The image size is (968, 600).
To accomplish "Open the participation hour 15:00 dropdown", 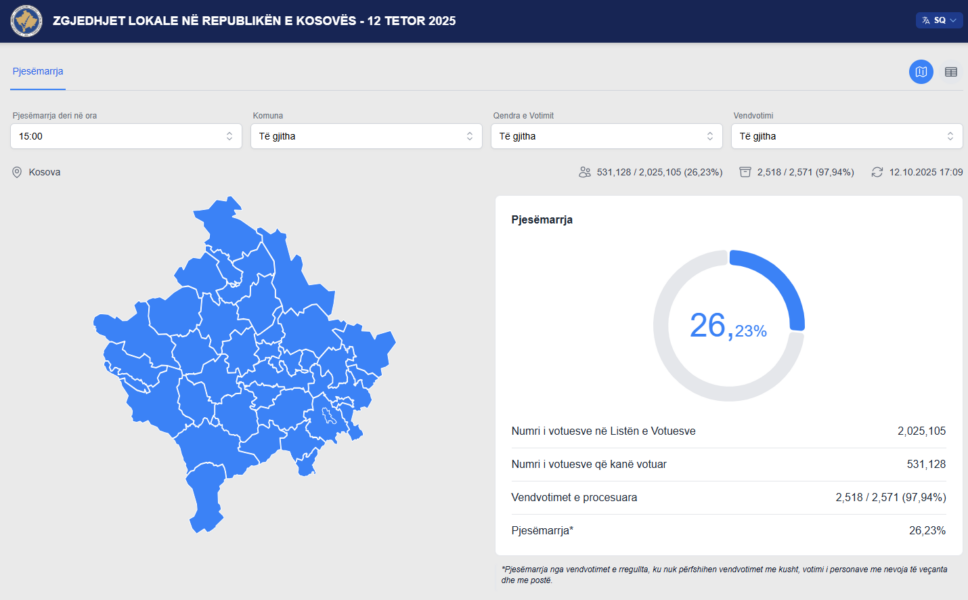I will [126, 136].
